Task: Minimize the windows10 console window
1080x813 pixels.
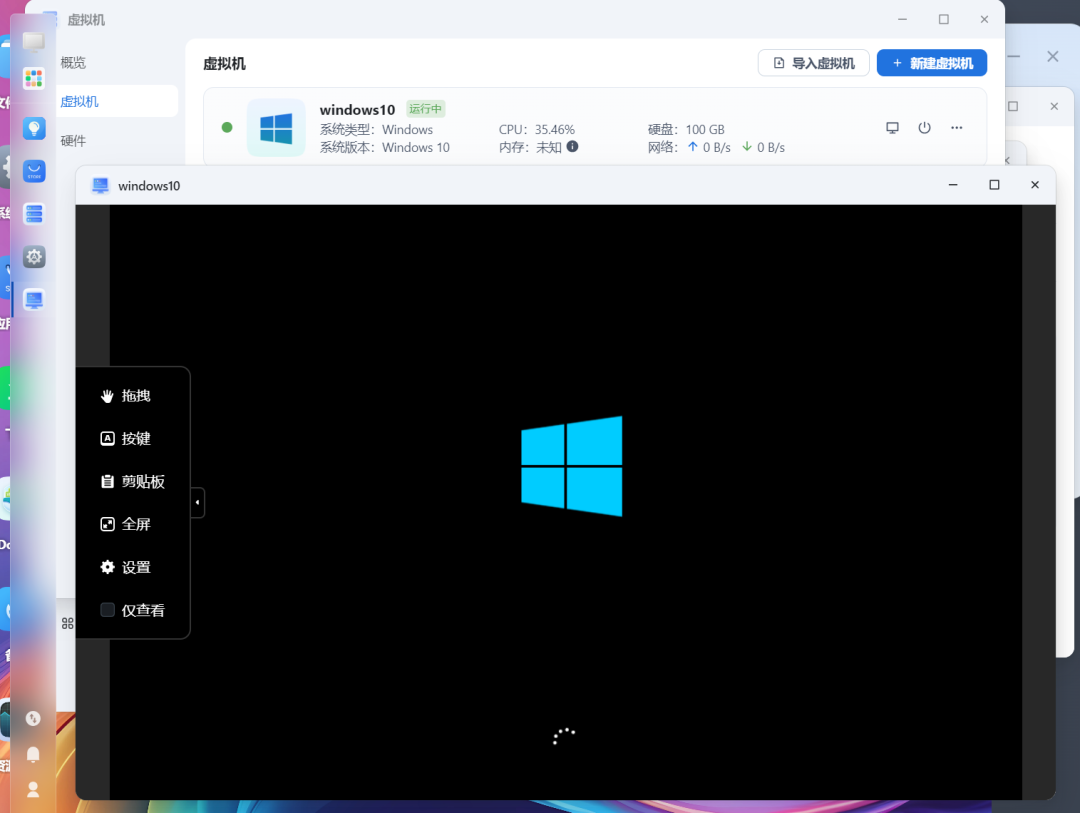Action: [x=953, y=185]
